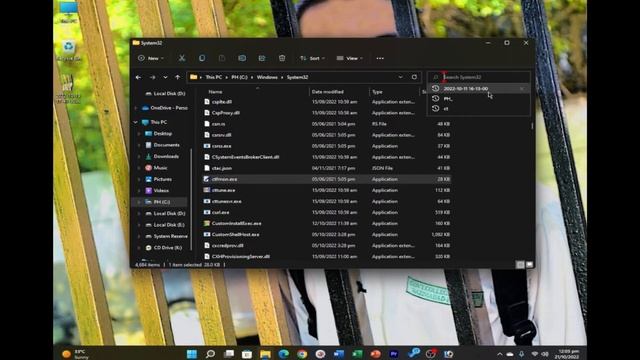Open System Reserved in the sidebar
This screenshot has height=360, width=640.
coord(170,236)
